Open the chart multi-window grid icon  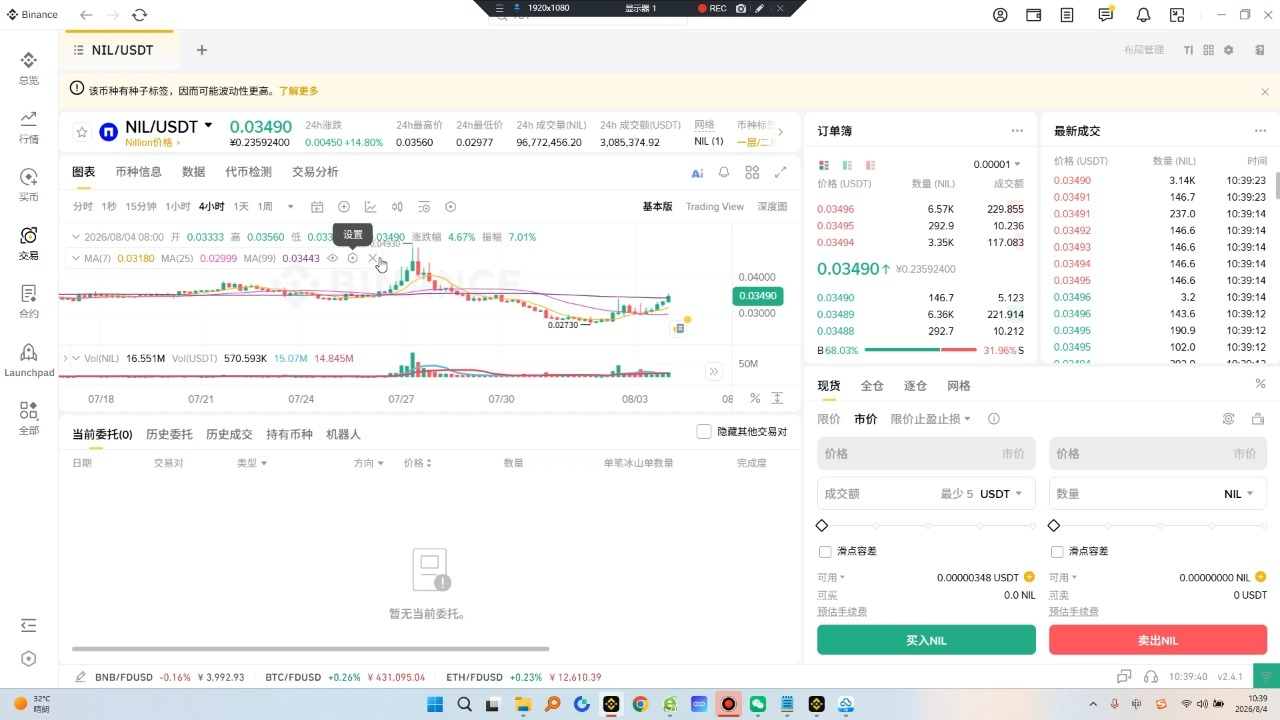(x=752, y=172)
